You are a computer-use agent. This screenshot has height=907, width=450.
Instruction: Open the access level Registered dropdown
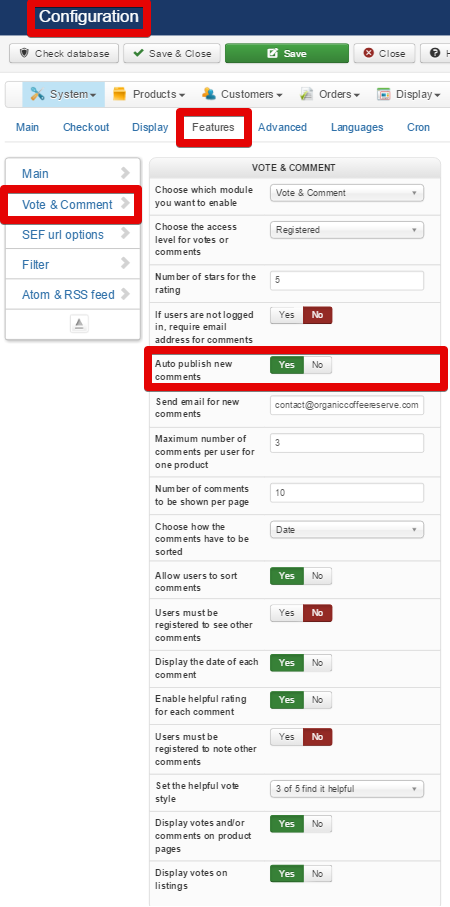pos(347,230)
